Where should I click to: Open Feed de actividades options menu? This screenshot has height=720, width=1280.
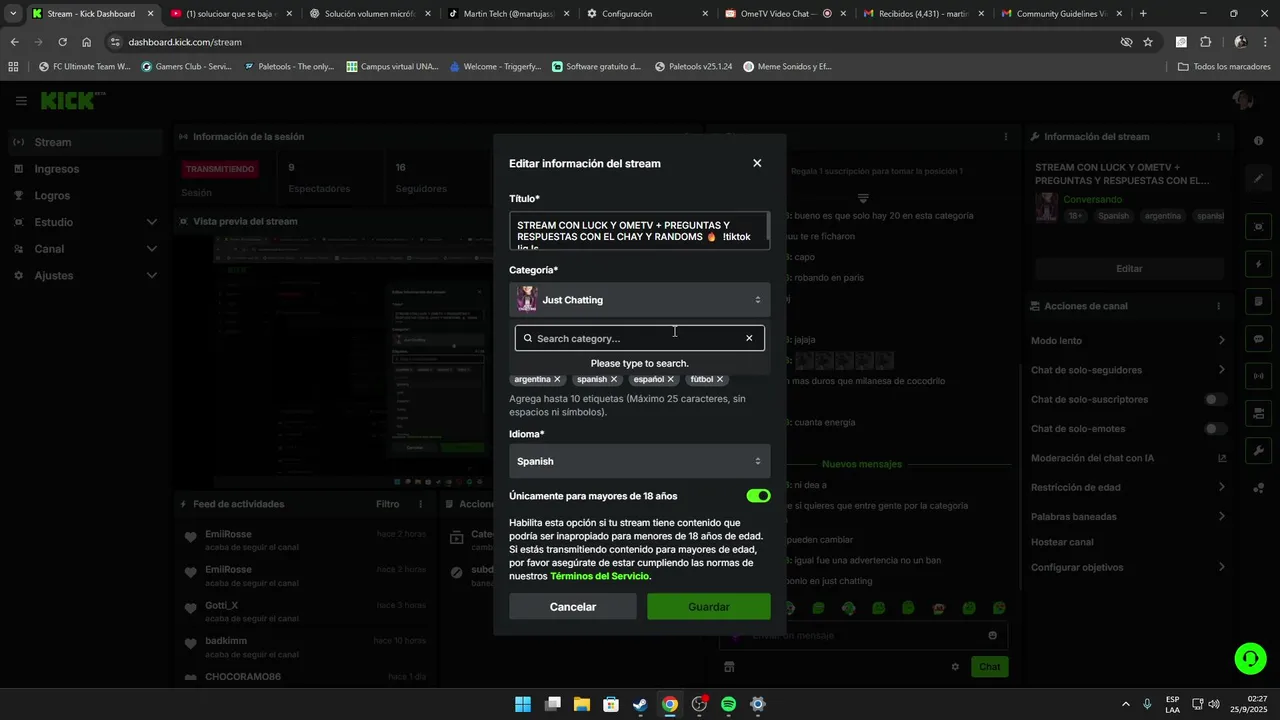420,504
